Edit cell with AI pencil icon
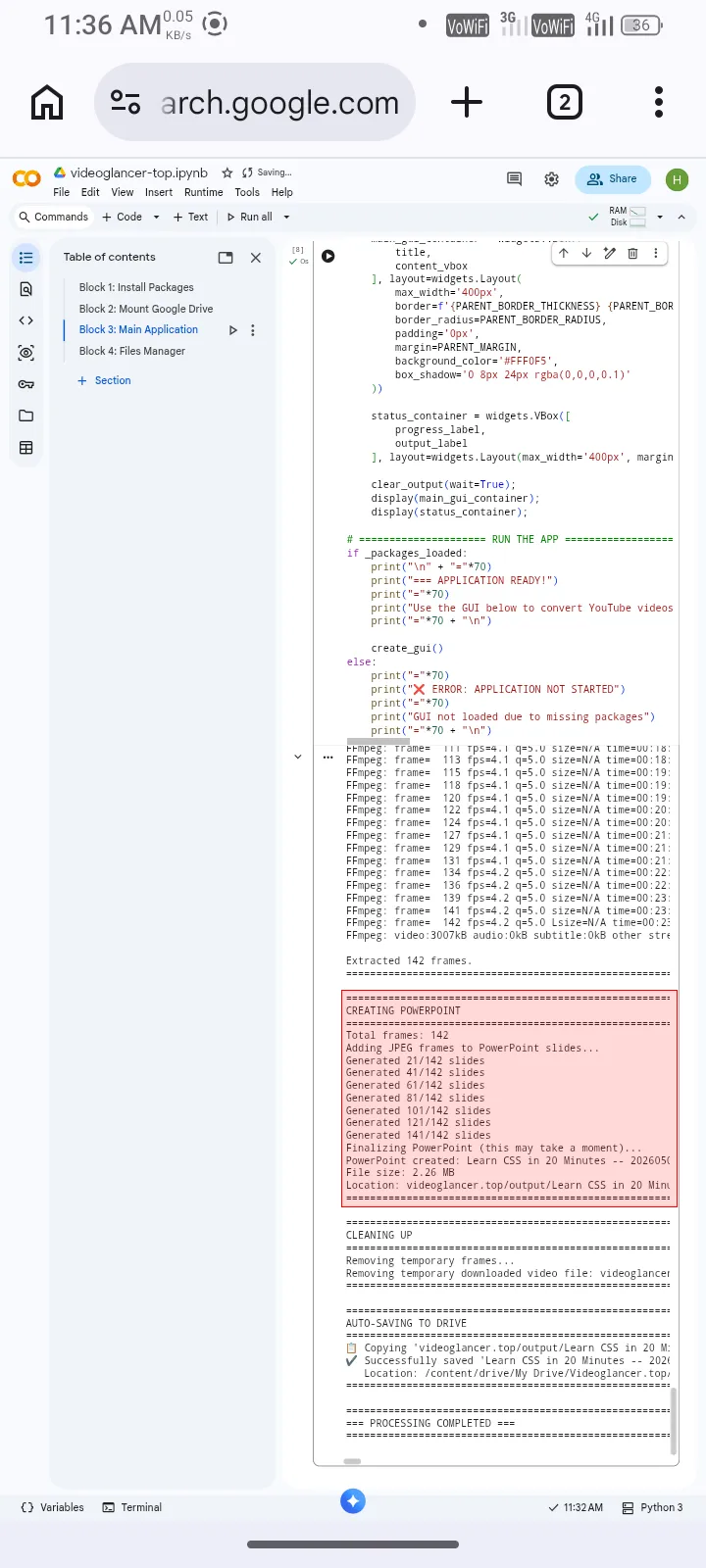706x1568 pixels. pyautogui.click(x=610, y=253)
